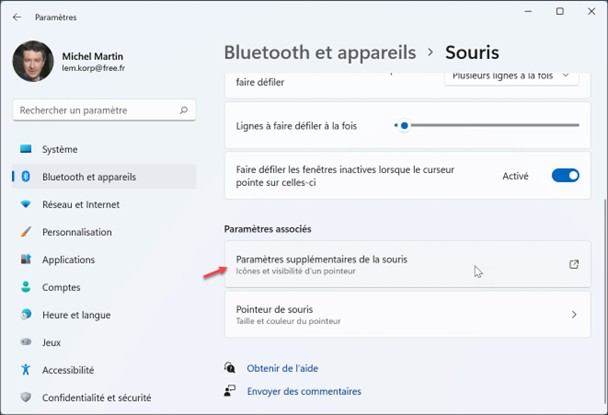
Task: Open Heure et langue globe icon
Action: click(x=26, y=315)
